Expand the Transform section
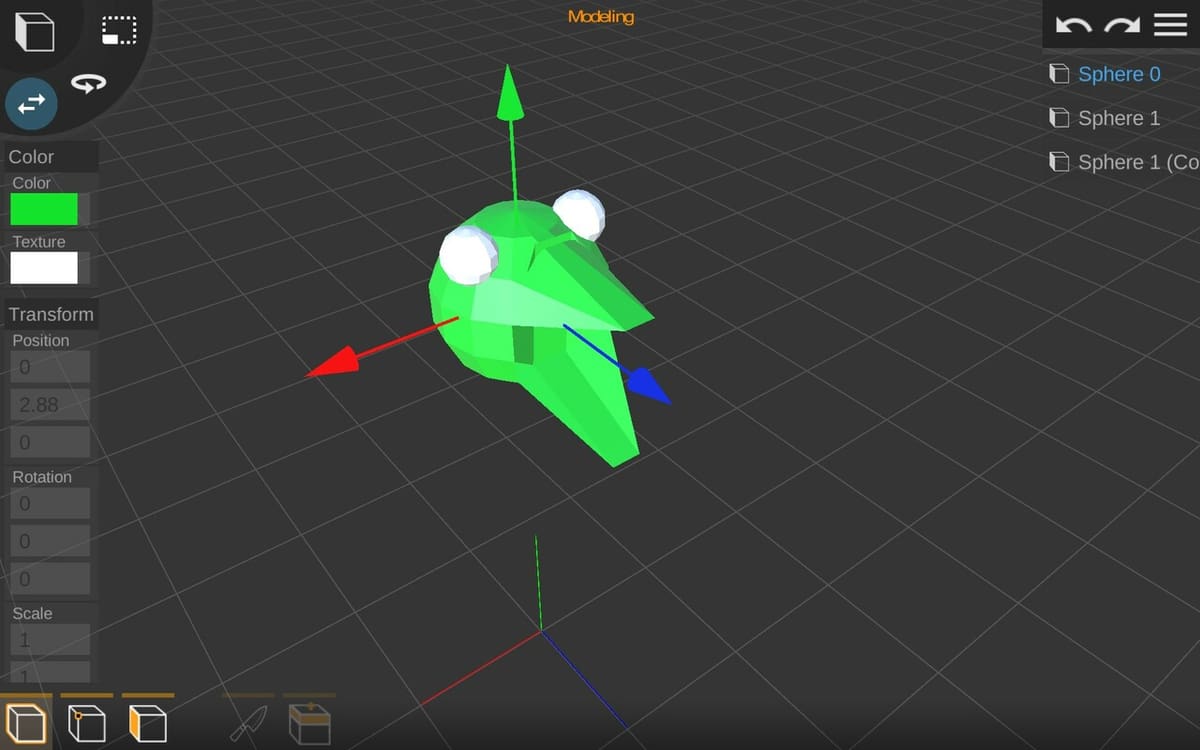The width and height of the screenshot is (1200, 750). tap(51, 314)
